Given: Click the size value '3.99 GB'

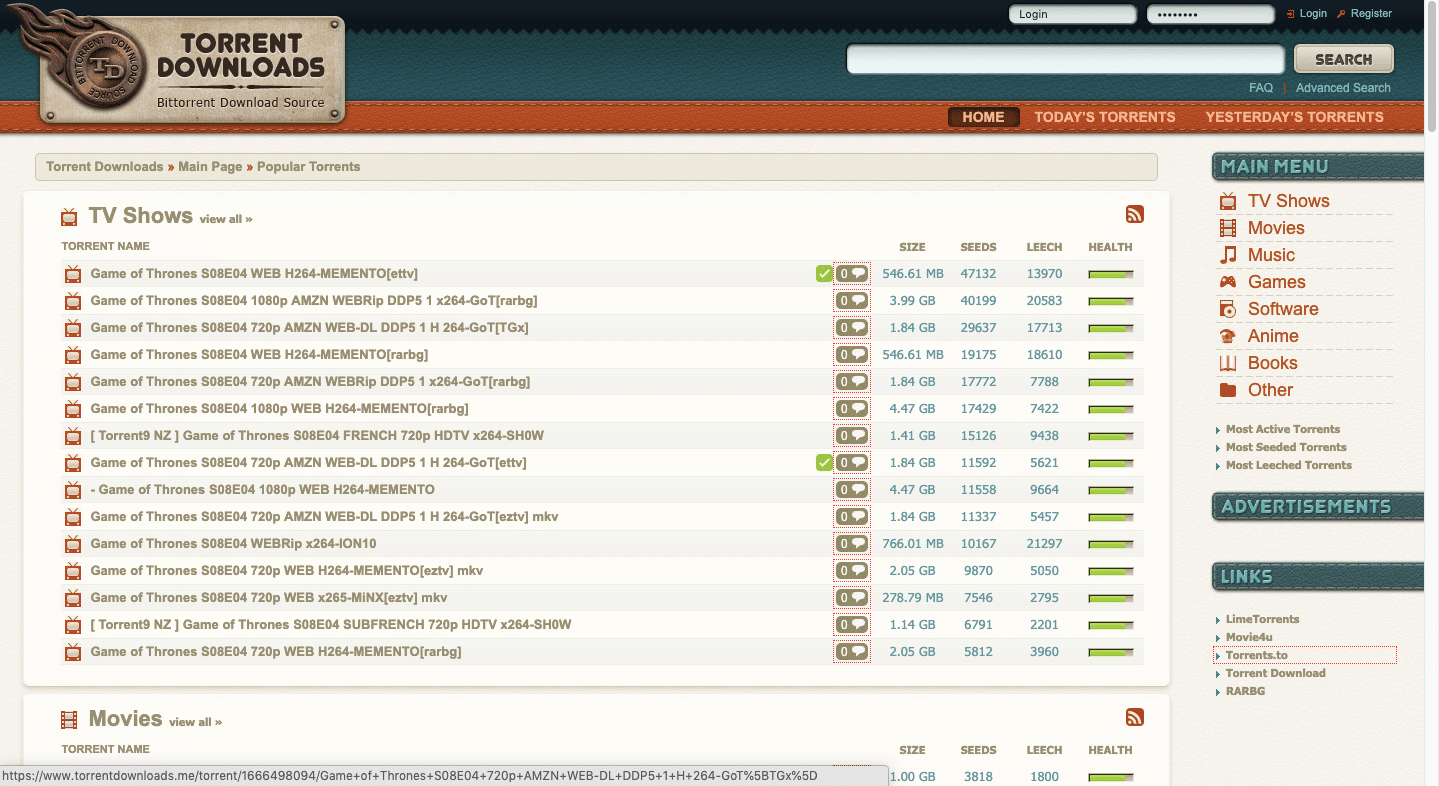Looking at the screenshot, I should click(912, 300).
